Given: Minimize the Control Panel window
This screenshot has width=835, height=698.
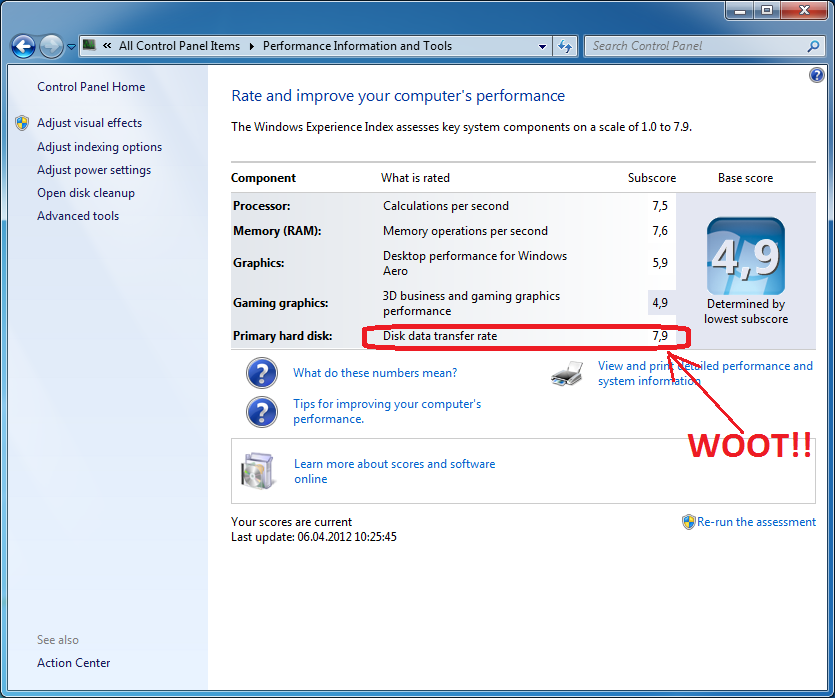Looking at the screenshot, I should click(740, 11).
